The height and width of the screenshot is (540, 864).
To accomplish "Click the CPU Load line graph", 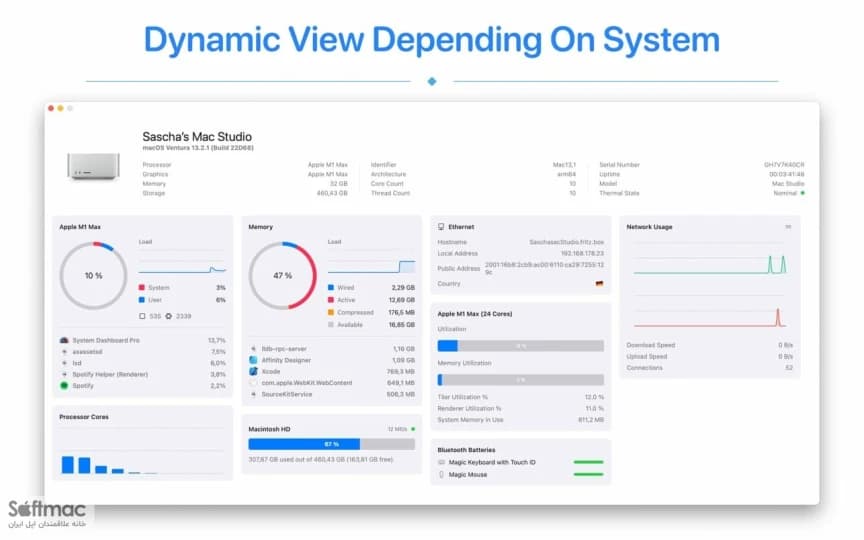I will (x=182, y=261).
